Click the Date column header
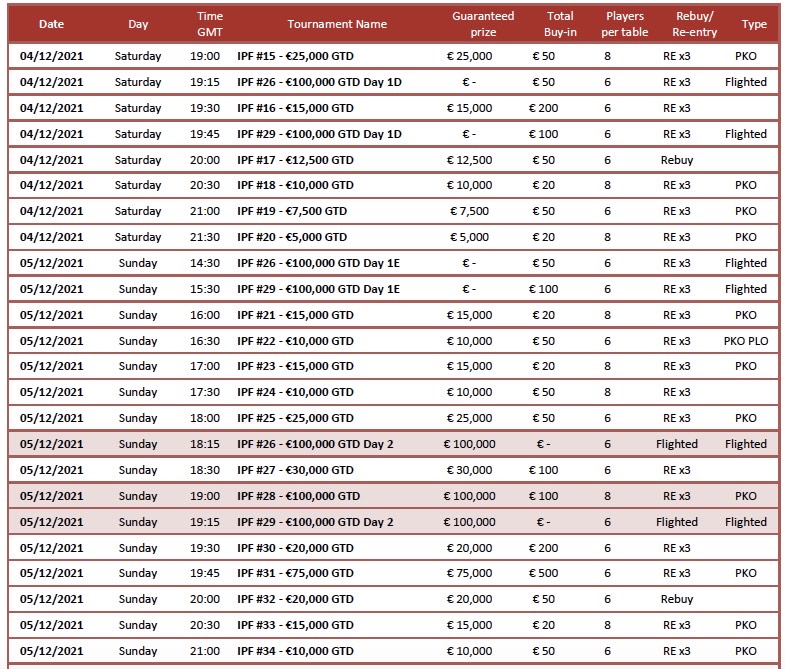The width and height of the screenshot is (785, 669). (x=52, y=24)
